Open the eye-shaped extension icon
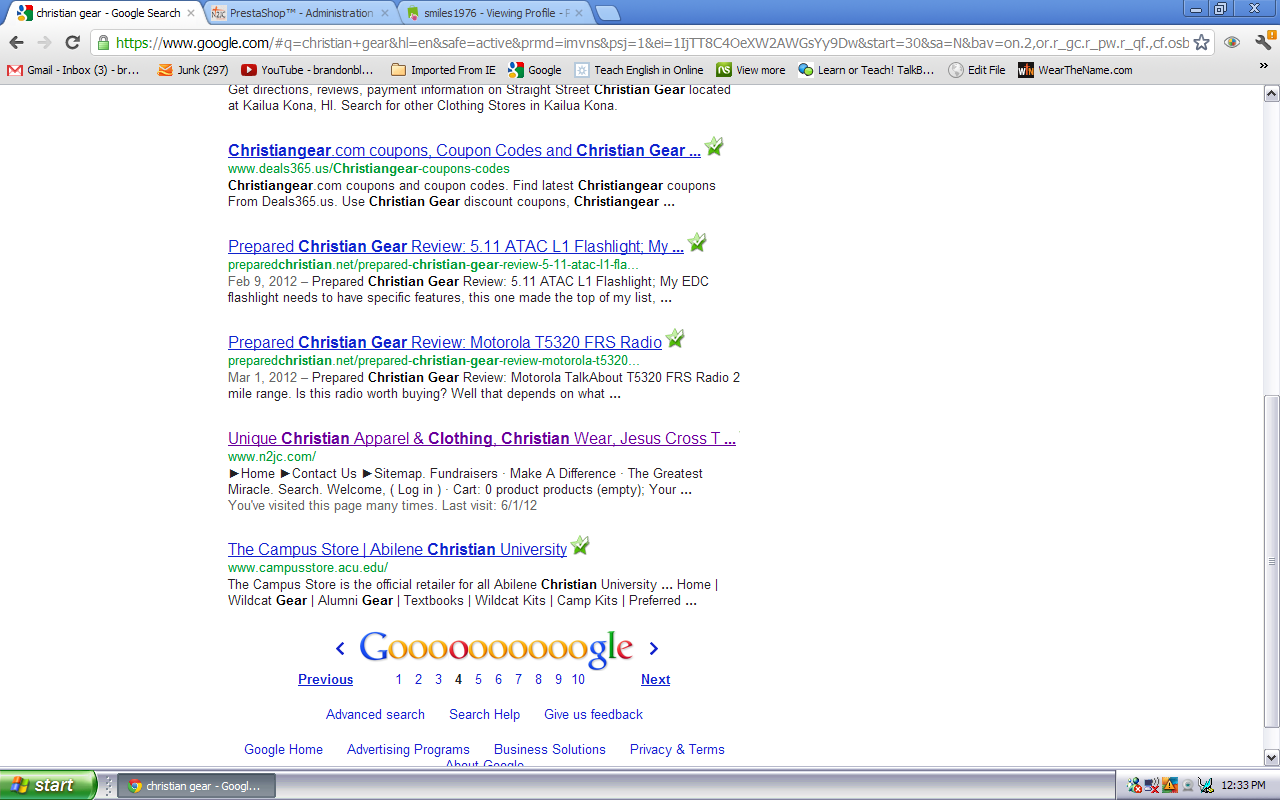The height and width of the screenshot is (800, 1280). tap(1232, 43)
